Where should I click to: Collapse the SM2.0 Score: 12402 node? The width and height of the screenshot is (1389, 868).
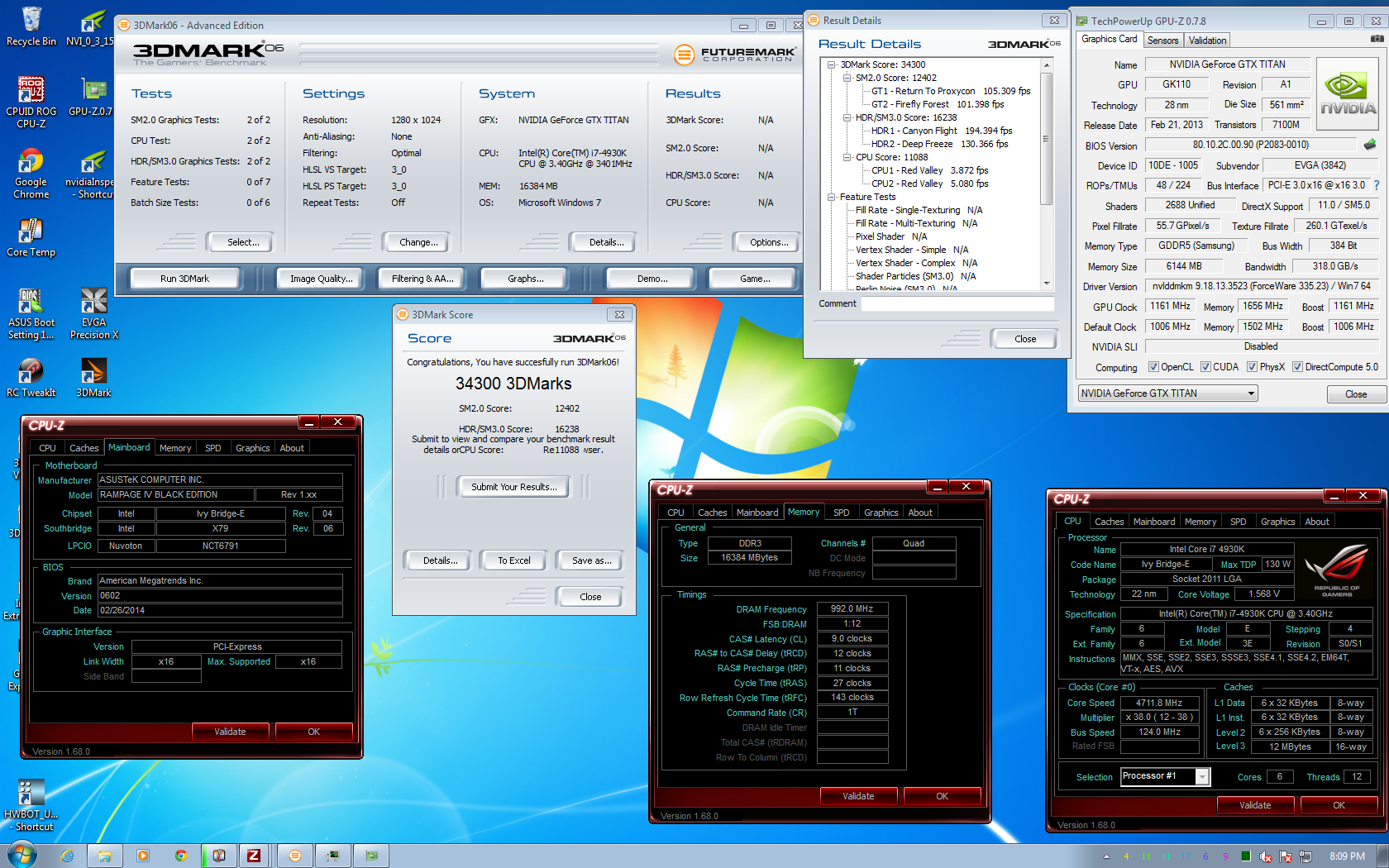tap(847, 78)
